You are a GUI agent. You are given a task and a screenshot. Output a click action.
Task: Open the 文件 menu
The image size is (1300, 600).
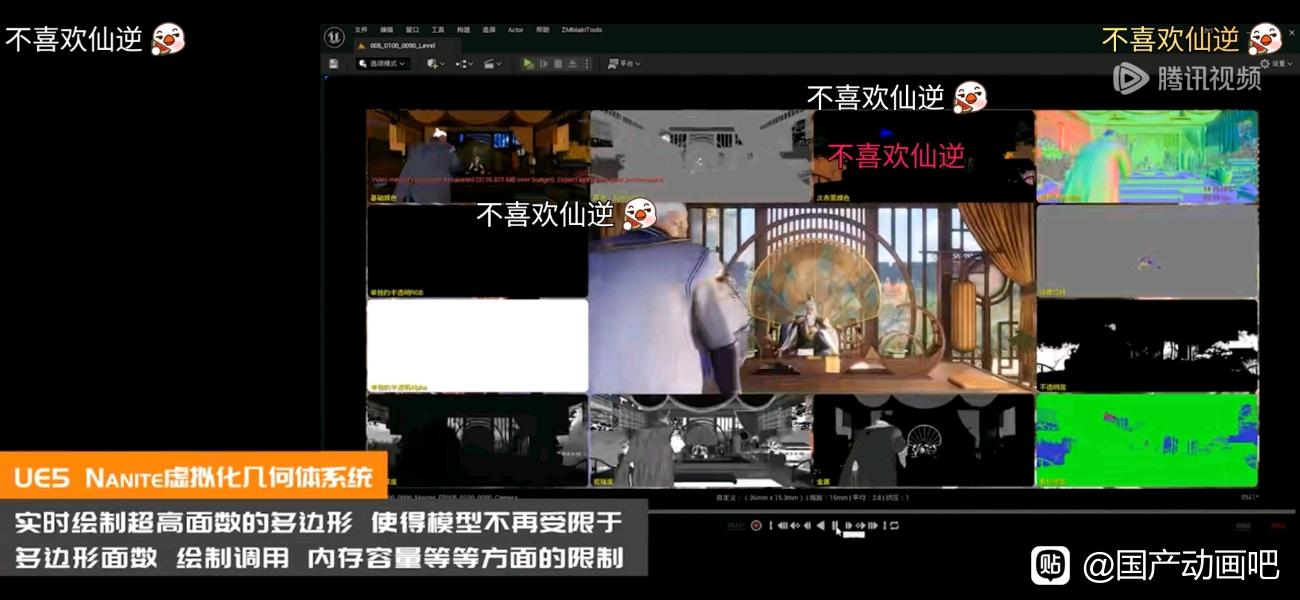[361, 30]
